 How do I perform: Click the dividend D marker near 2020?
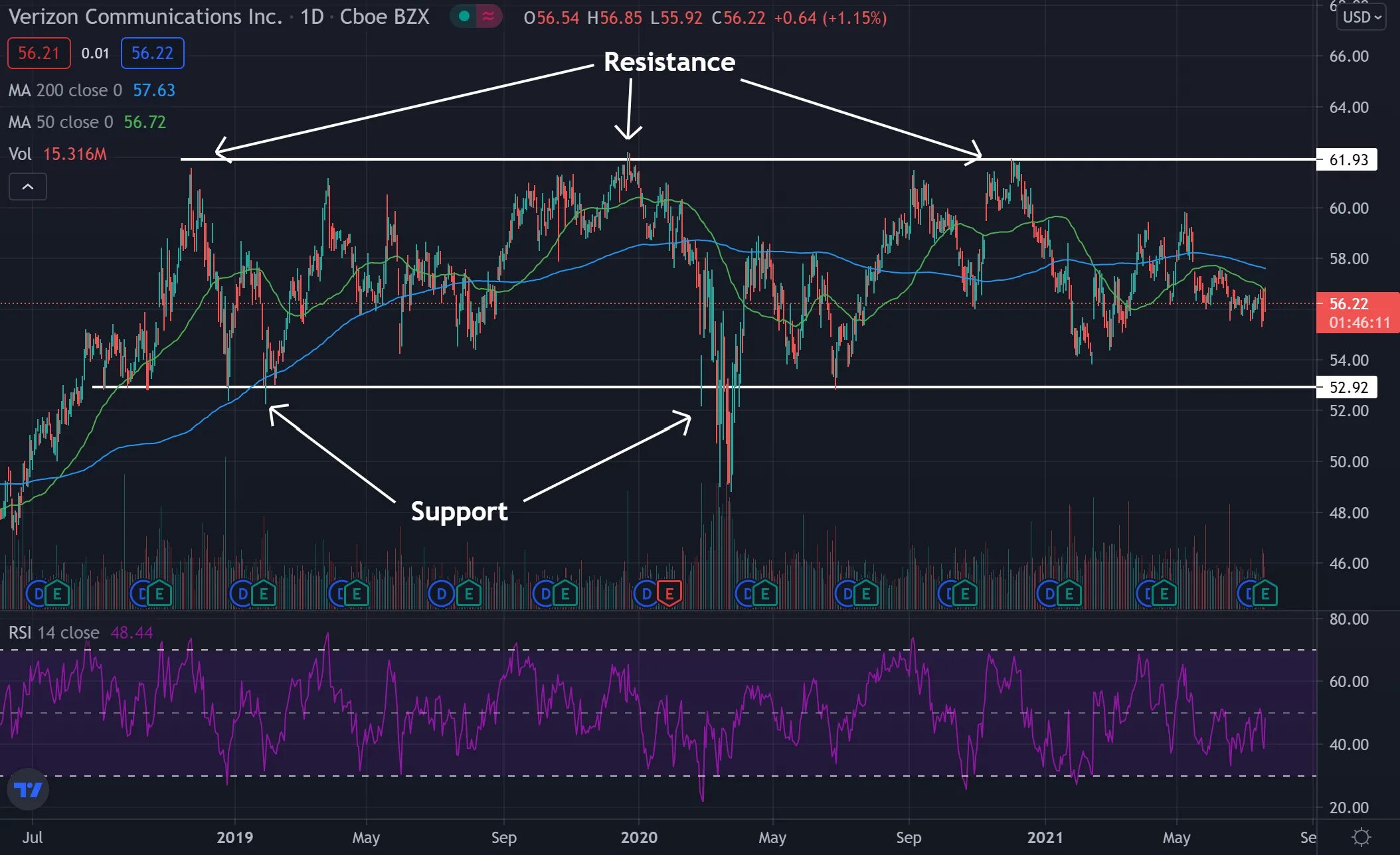[646, 593]
